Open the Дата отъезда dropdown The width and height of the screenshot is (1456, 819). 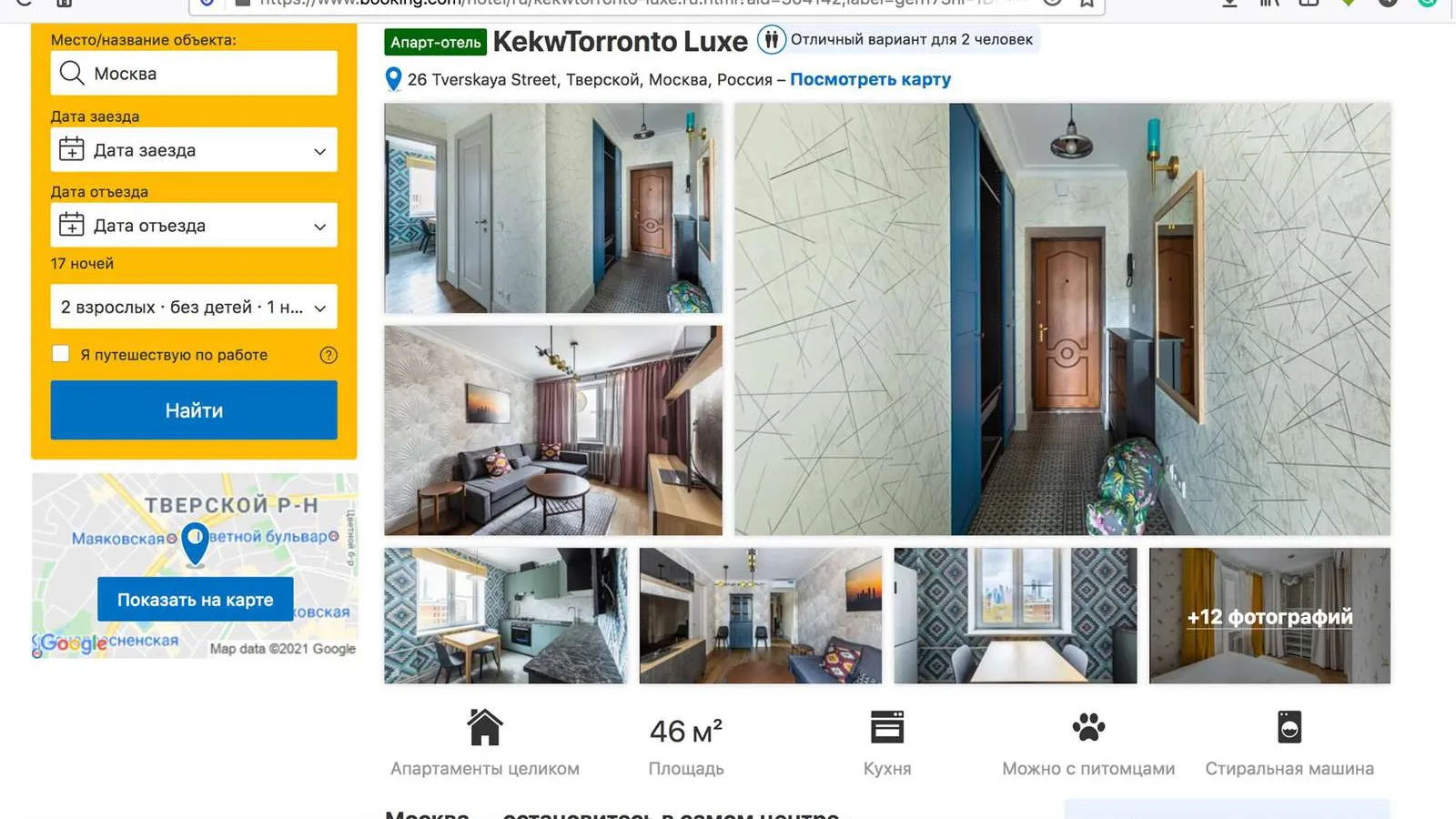[194, 226]
